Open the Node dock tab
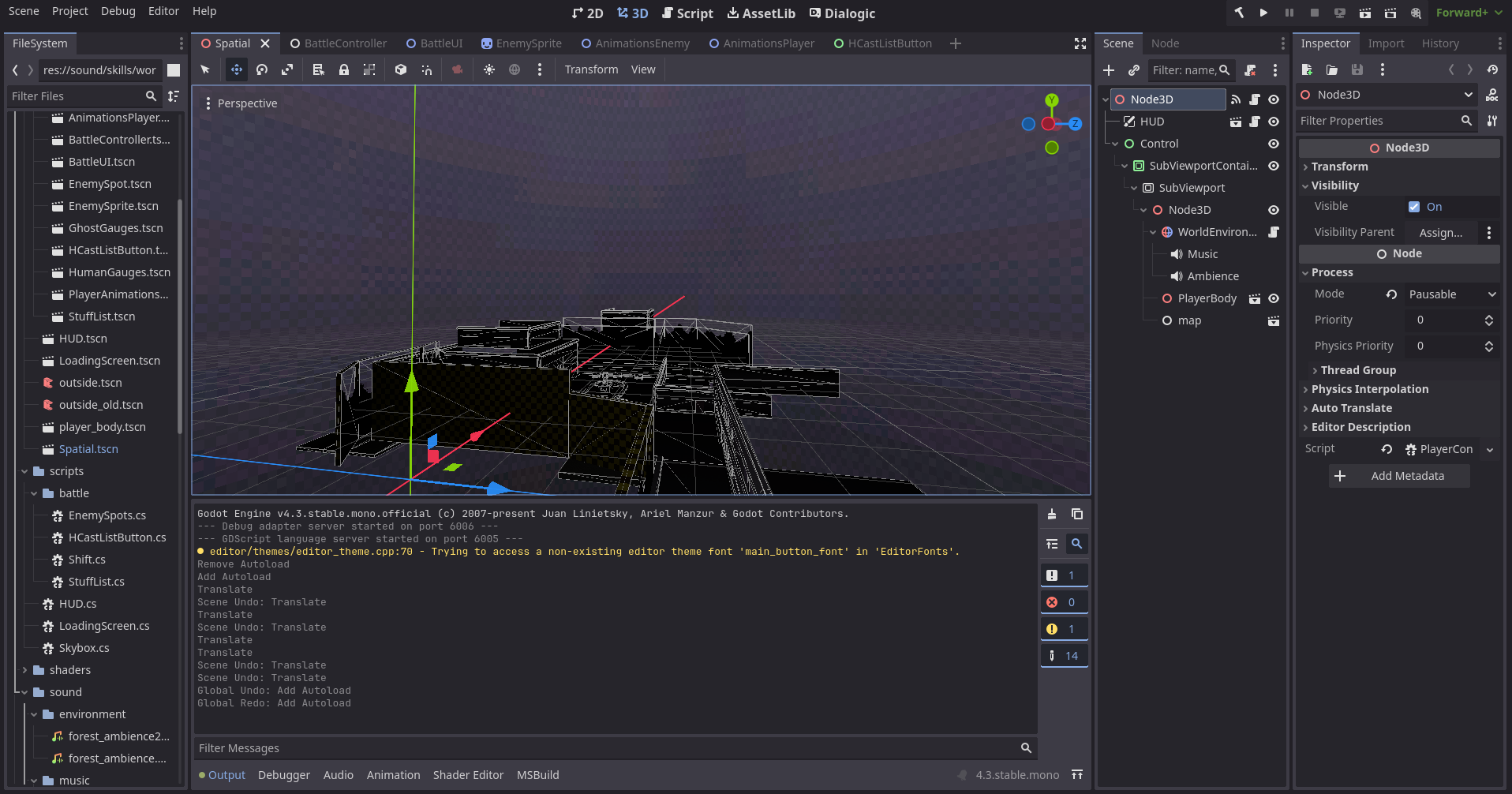The height and width of the screenshot is (794, 1512). coord(1165,43)
